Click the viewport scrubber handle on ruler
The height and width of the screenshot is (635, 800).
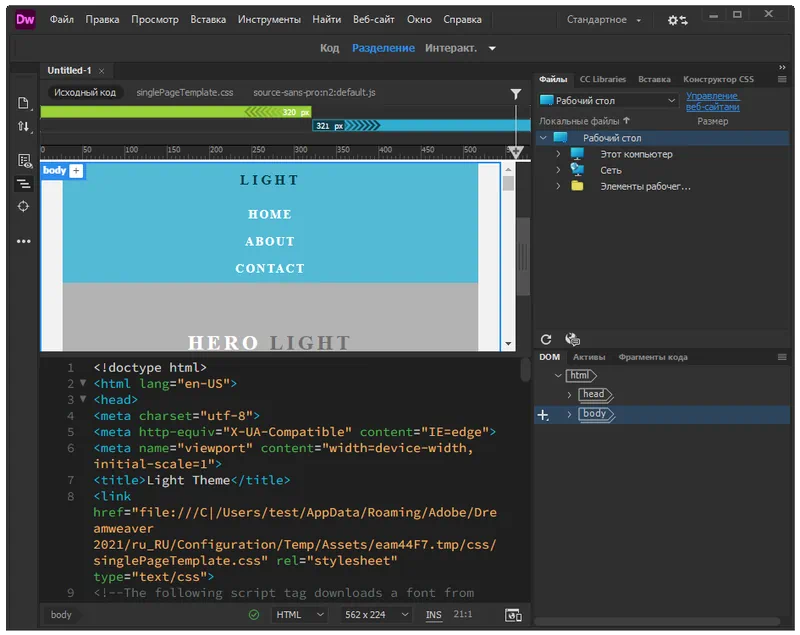(x=515, y=151)
